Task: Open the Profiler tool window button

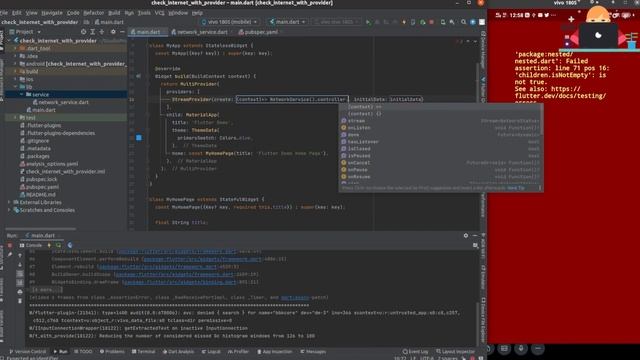Action: coord(238,351)
